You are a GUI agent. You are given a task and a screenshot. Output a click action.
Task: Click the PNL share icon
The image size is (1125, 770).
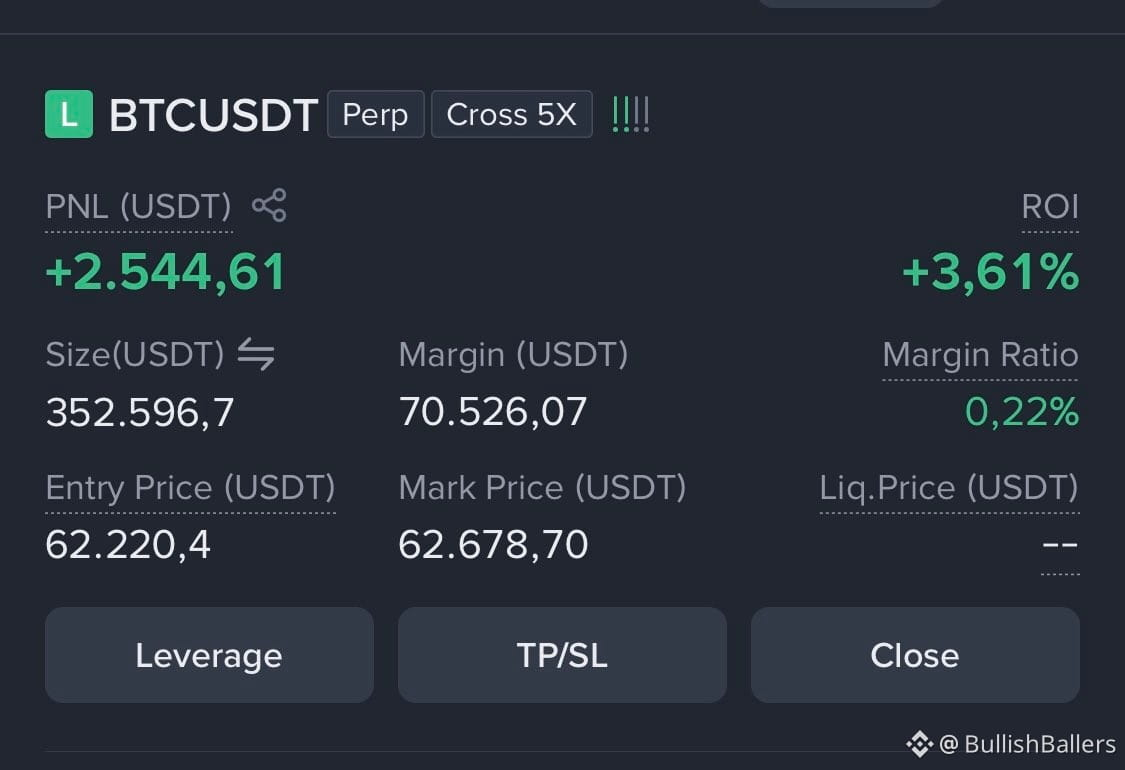269,205
